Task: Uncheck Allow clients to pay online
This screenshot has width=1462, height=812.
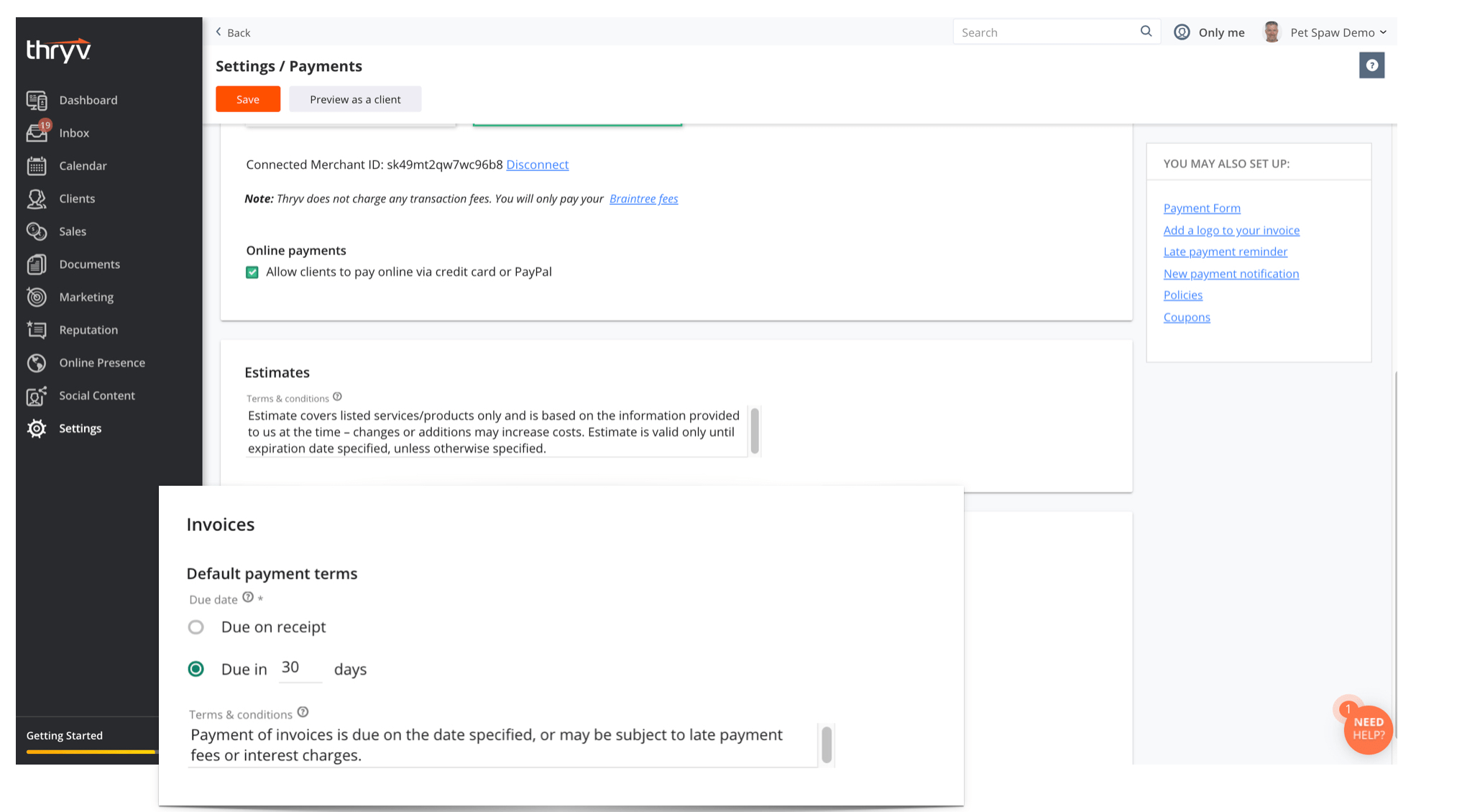Action: pyautogui.click(x=252, y=272)
